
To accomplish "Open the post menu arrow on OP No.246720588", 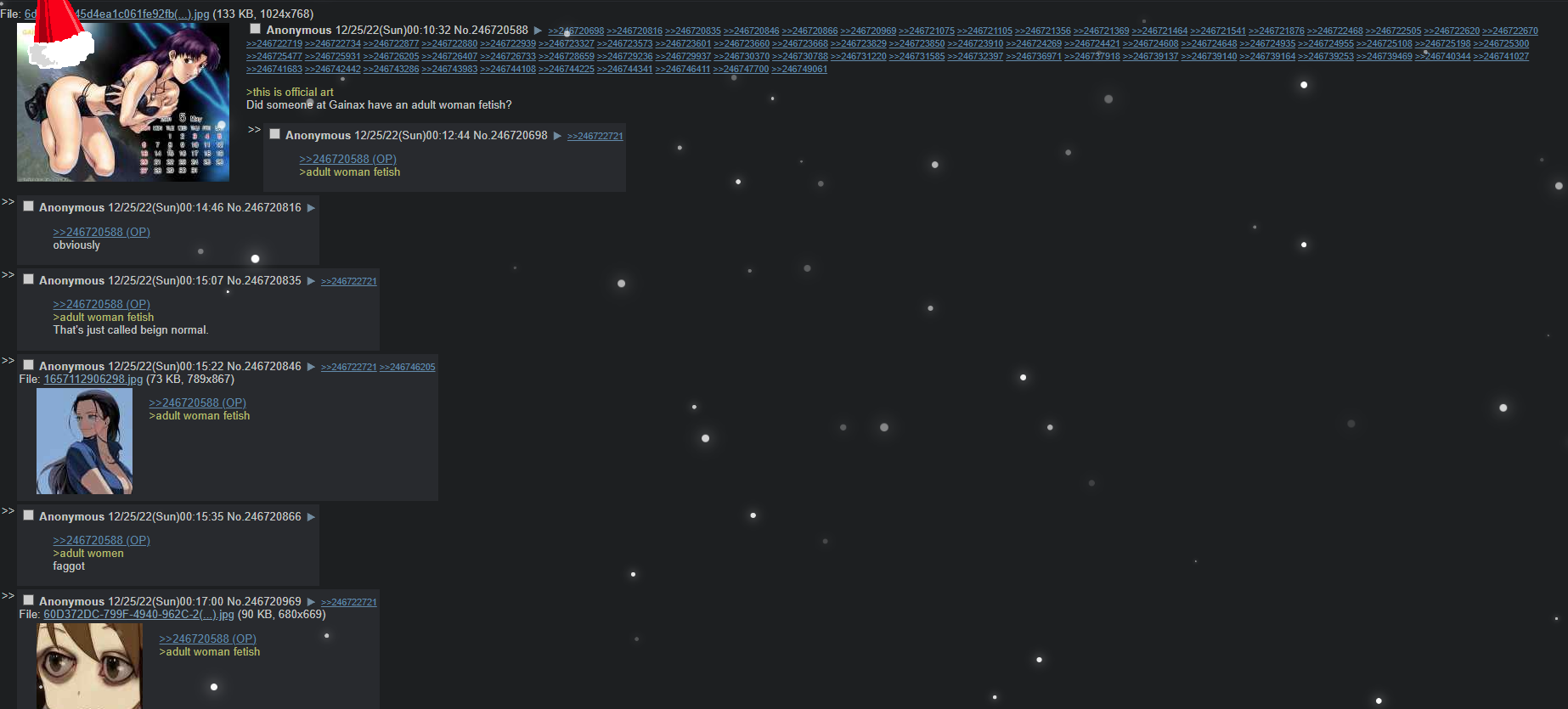I will coord(538,31).
